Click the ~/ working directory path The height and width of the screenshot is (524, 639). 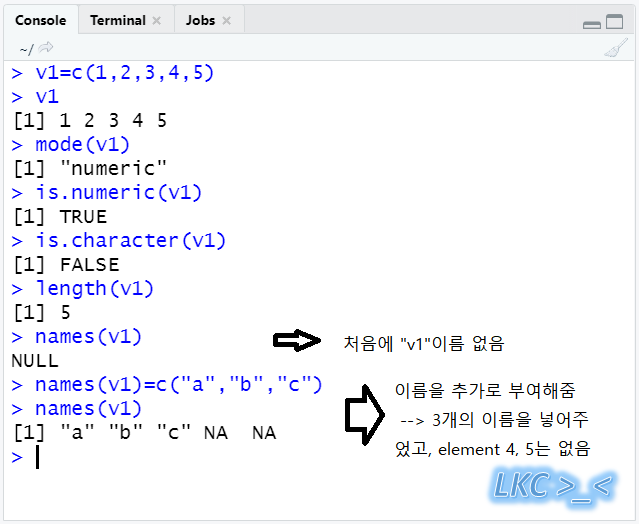26,49
